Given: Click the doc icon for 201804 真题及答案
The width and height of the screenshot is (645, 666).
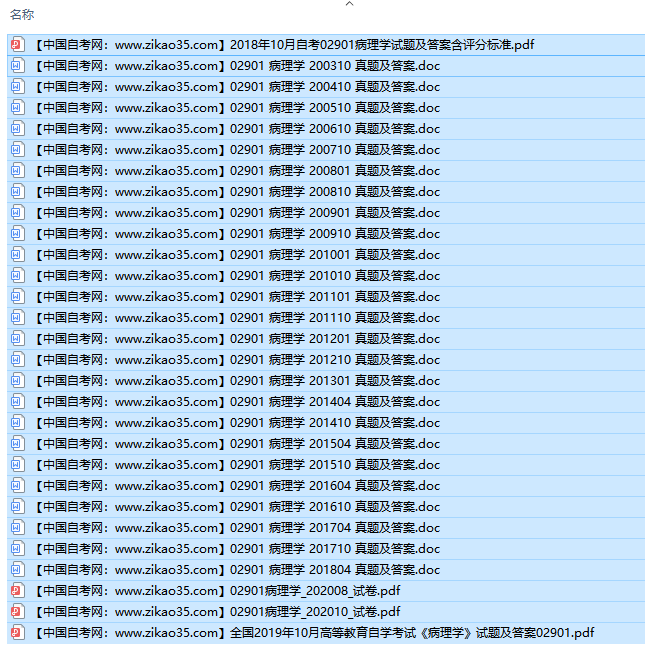Looking at the screenshot, I should pos(17,570).
